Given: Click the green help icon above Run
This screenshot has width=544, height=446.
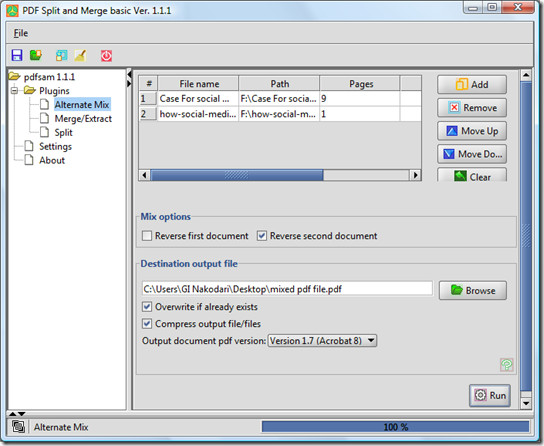Looking at the screenshot, I should click(507, 364).
